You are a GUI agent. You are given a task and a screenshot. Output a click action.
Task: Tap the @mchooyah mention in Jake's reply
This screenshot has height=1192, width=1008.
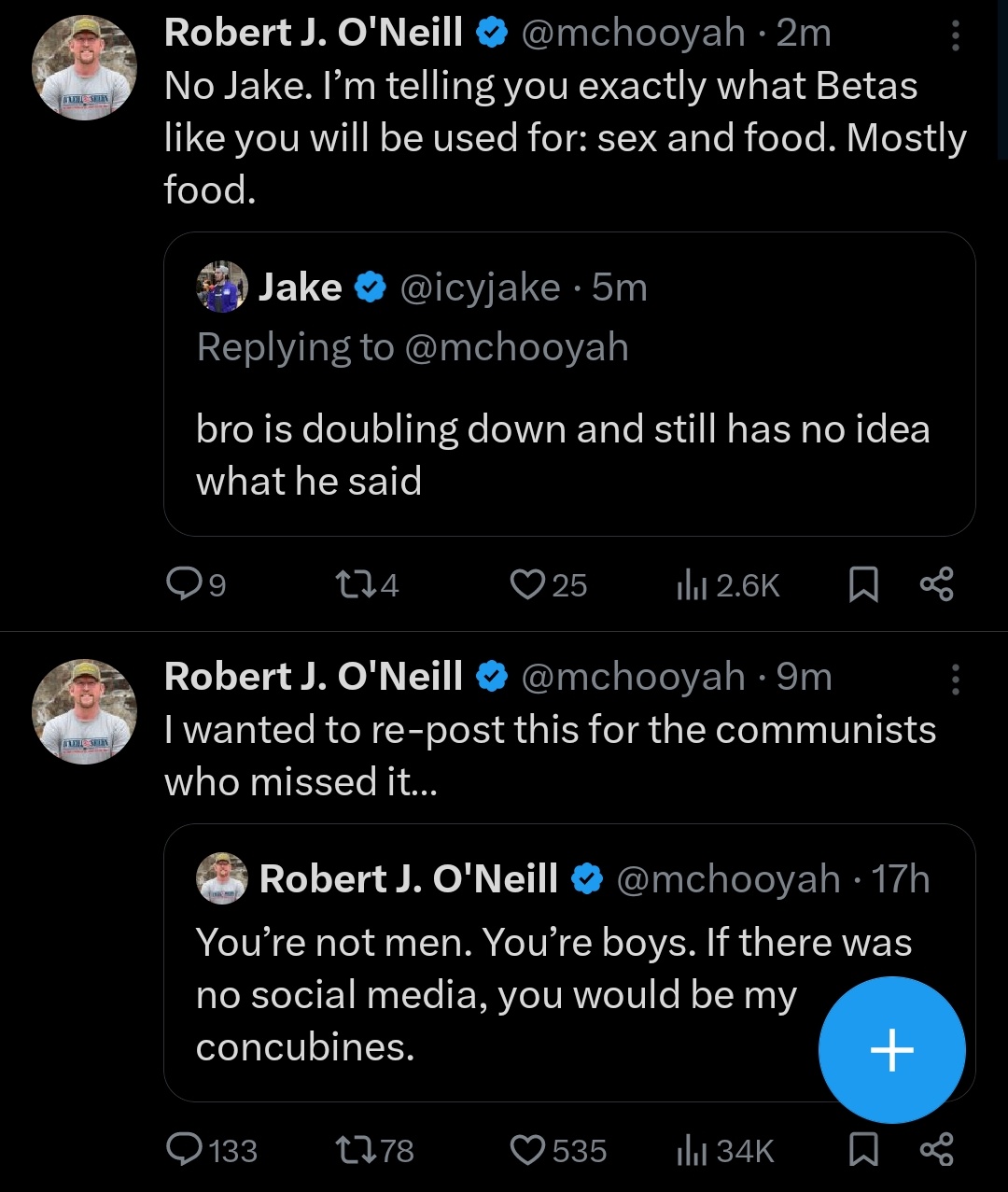[x=516, y=347]
